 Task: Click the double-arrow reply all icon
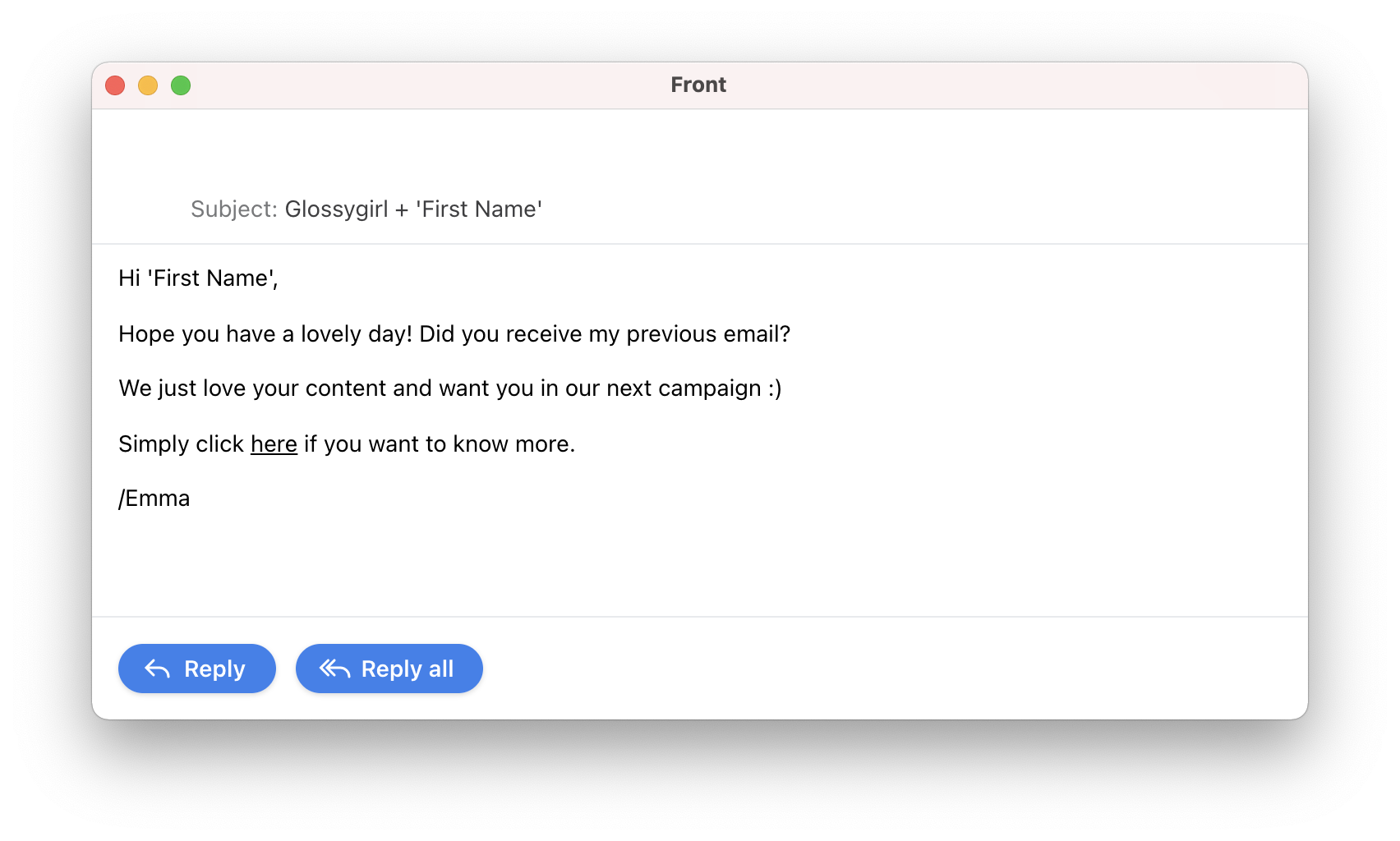pos(334,669)
